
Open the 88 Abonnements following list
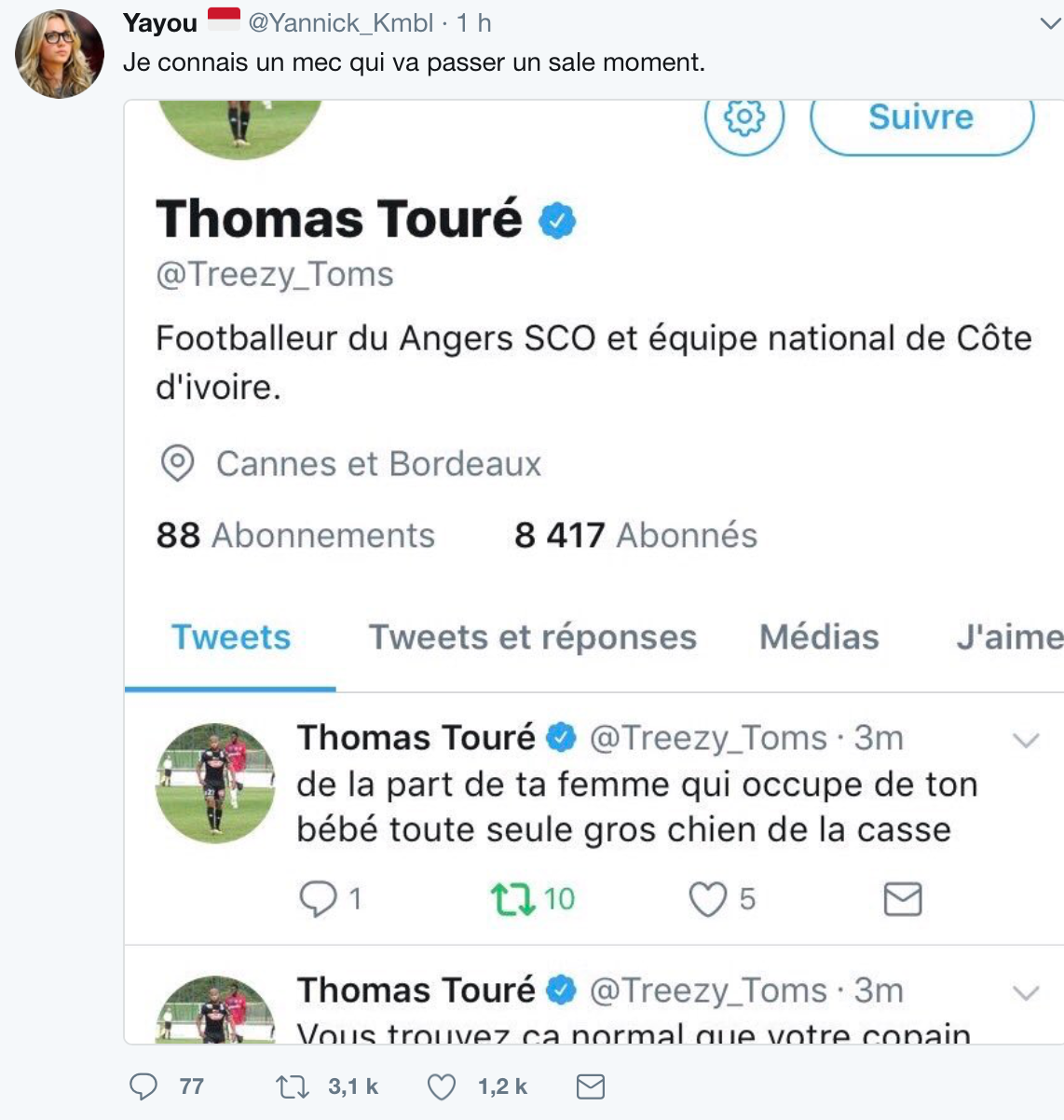[x=295, y=536]
